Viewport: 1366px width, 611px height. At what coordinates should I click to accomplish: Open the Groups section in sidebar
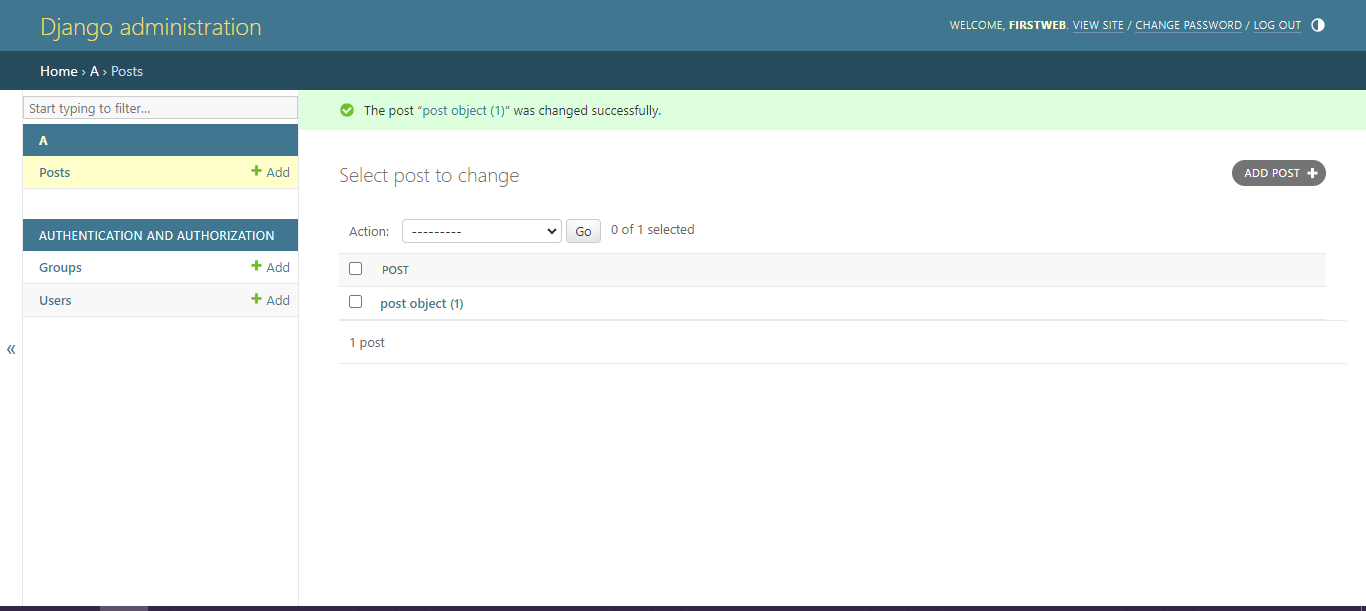coord(61,267)
